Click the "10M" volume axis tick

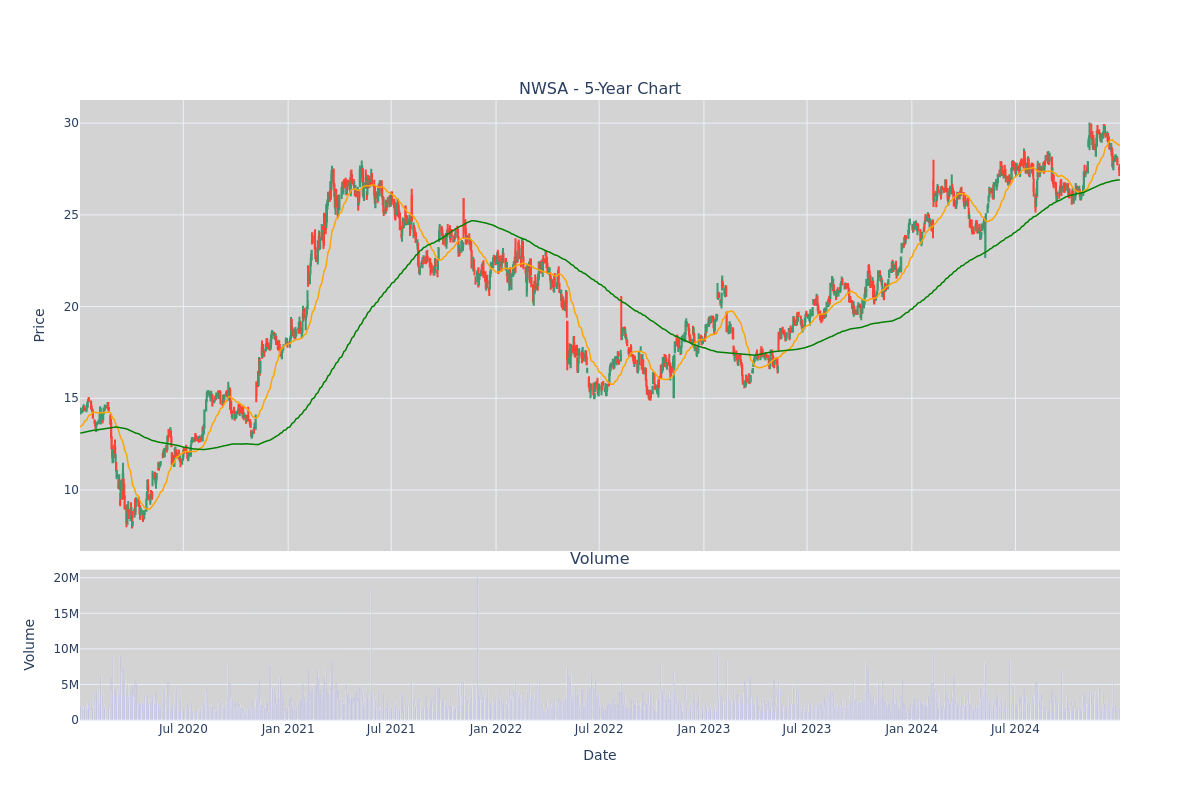tap(66, 649)
